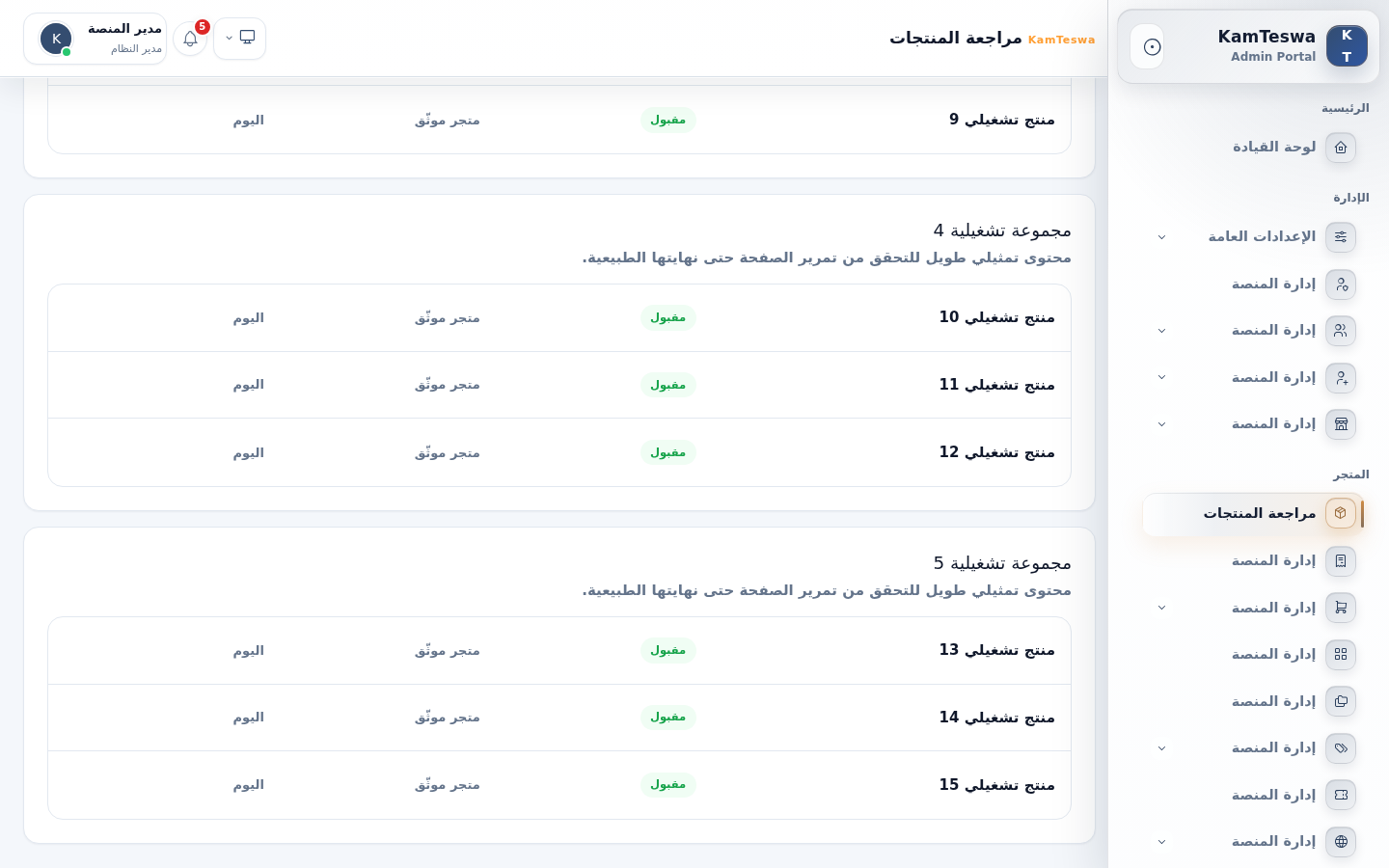Click the tags icon in sidebar
1389x868 pixels.
1341,748
